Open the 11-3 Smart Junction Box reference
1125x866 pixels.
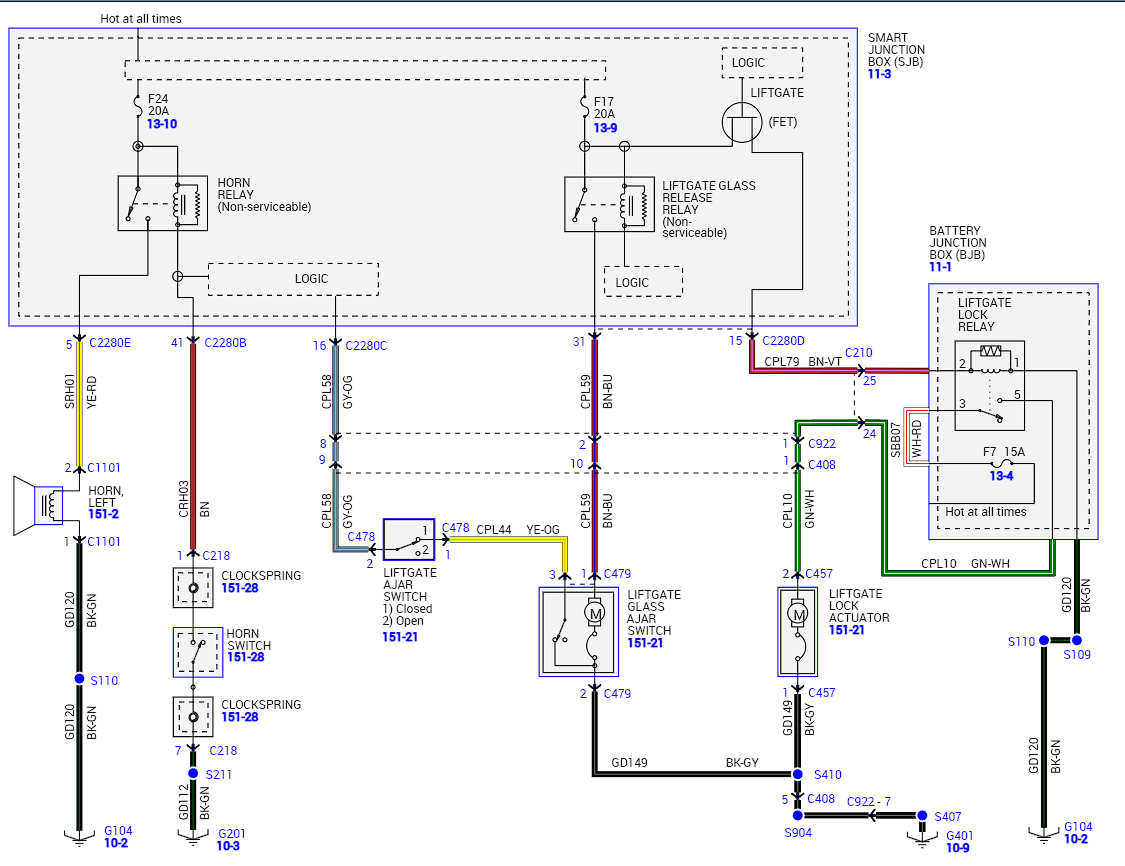click(879, 74)
